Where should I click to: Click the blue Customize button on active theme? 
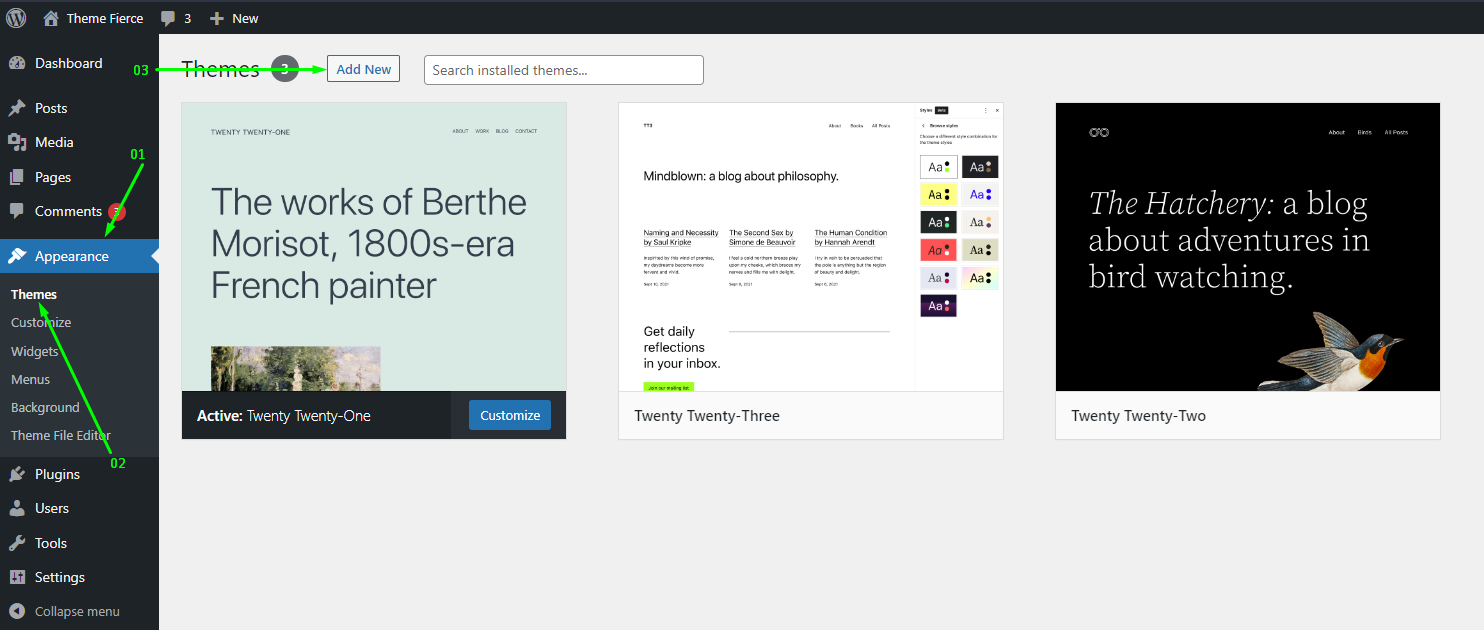[509, 415]
